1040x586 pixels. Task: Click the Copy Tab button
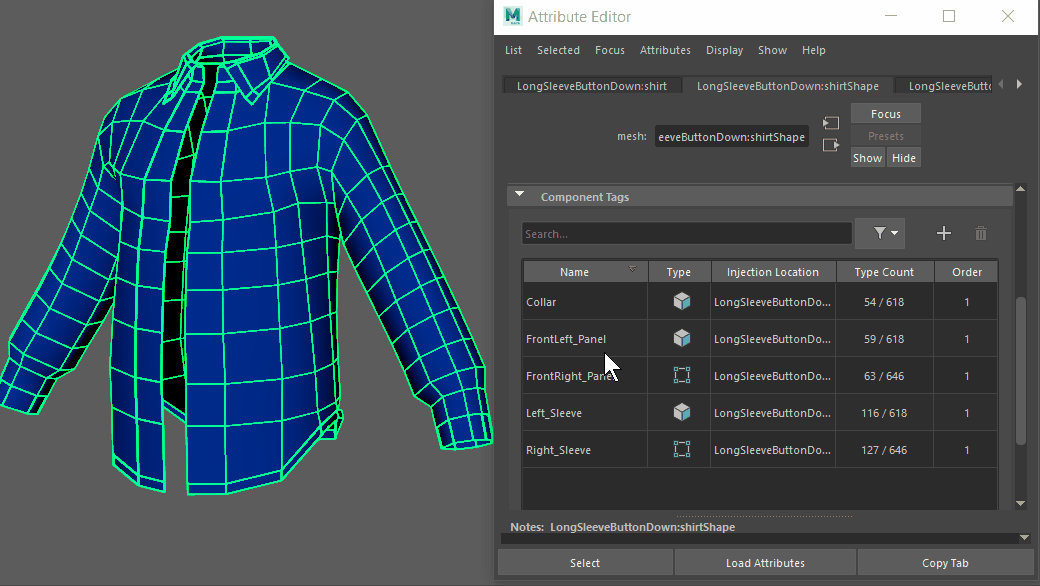click(944, 563)
